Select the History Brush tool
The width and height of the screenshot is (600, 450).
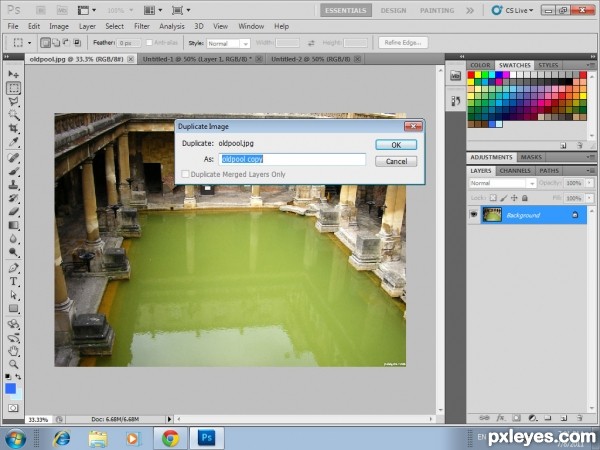pyautogui.click(x=13, y=198)
